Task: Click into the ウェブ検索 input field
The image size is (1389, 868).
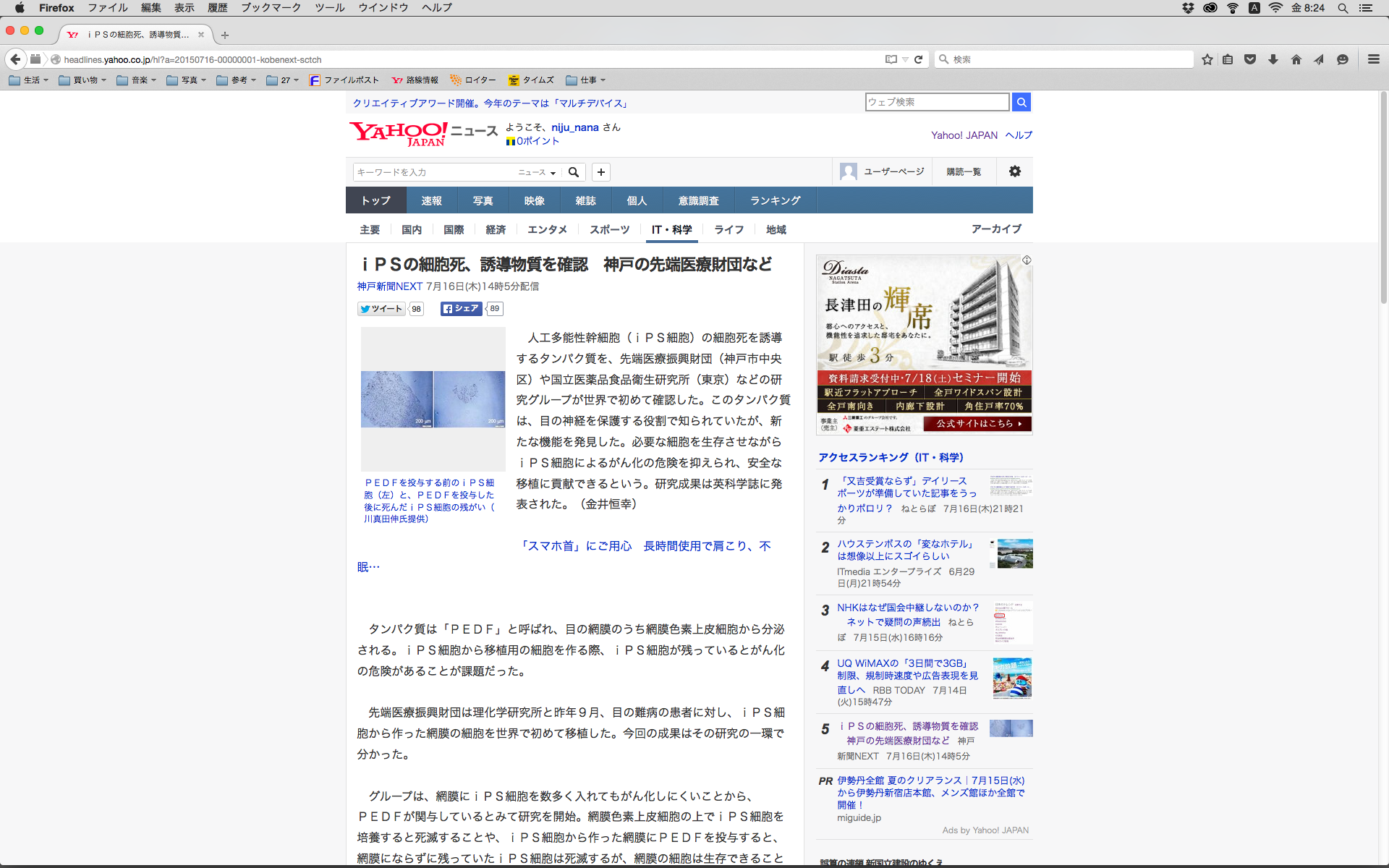Action: (x=936, y=102)
